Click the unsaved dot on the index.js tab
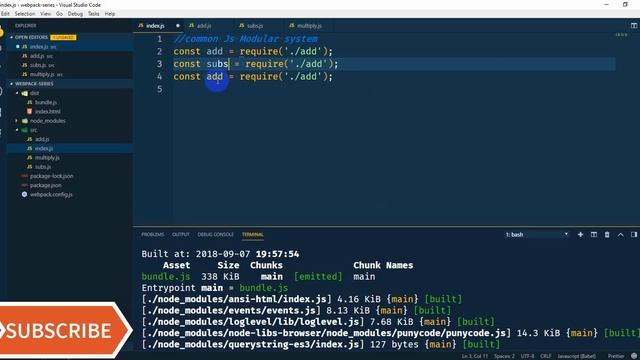Image resolution: width=640 pixels, height=360 pixels. click(x=178, y=26)
